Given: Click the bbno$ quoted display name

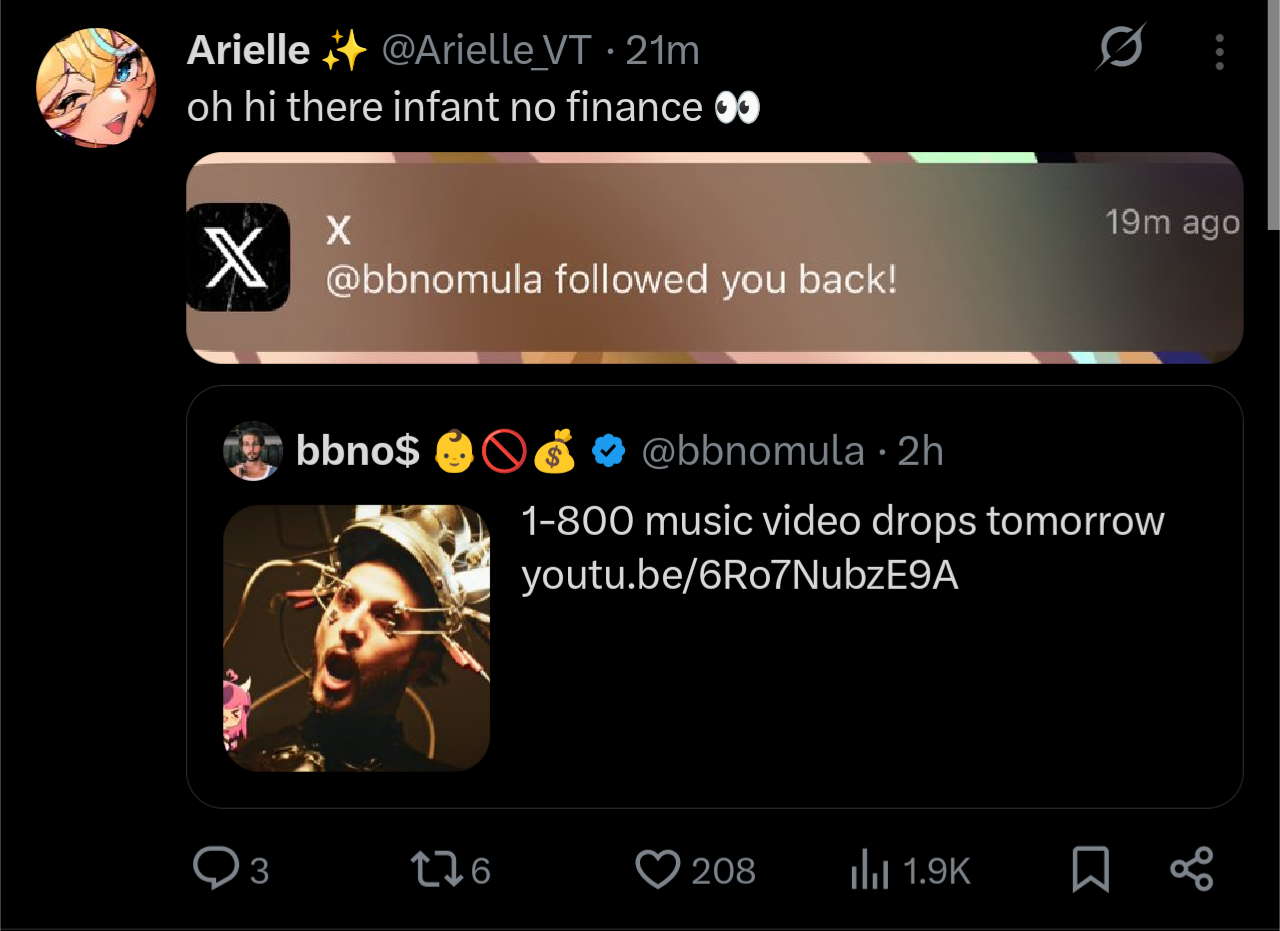Looking at the screenshot, I should point(357,451).
